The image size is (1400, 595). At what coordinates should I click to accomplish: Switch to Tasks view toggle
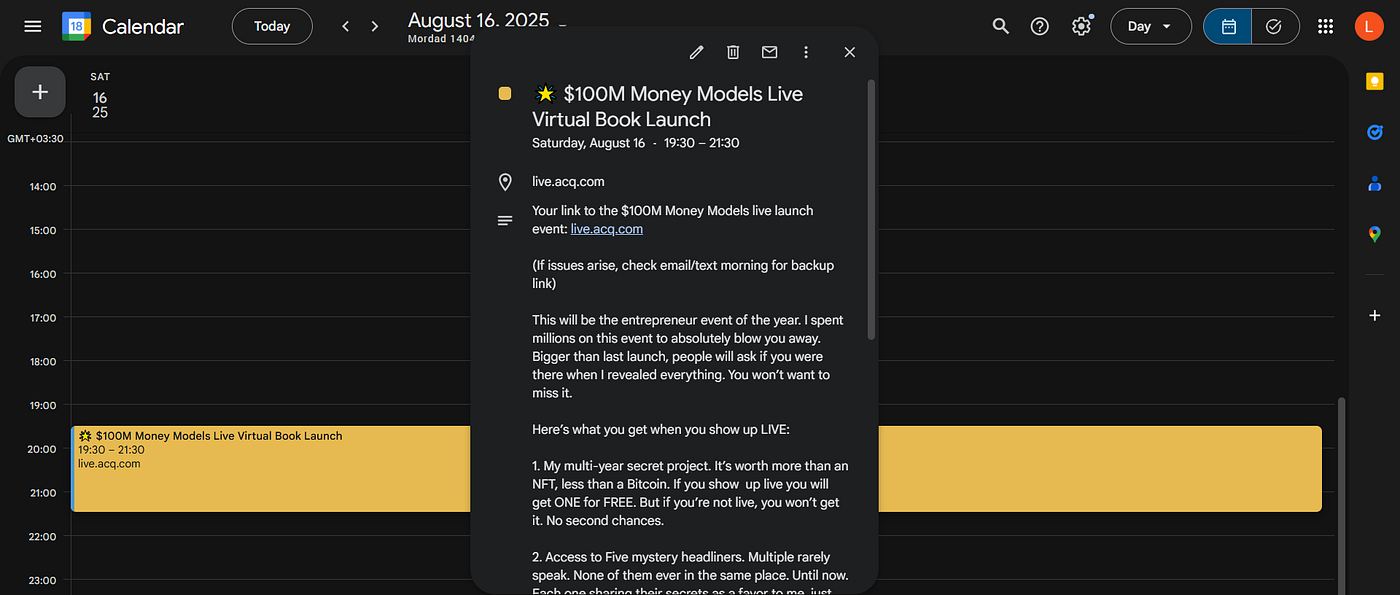tap(1275, 26)
